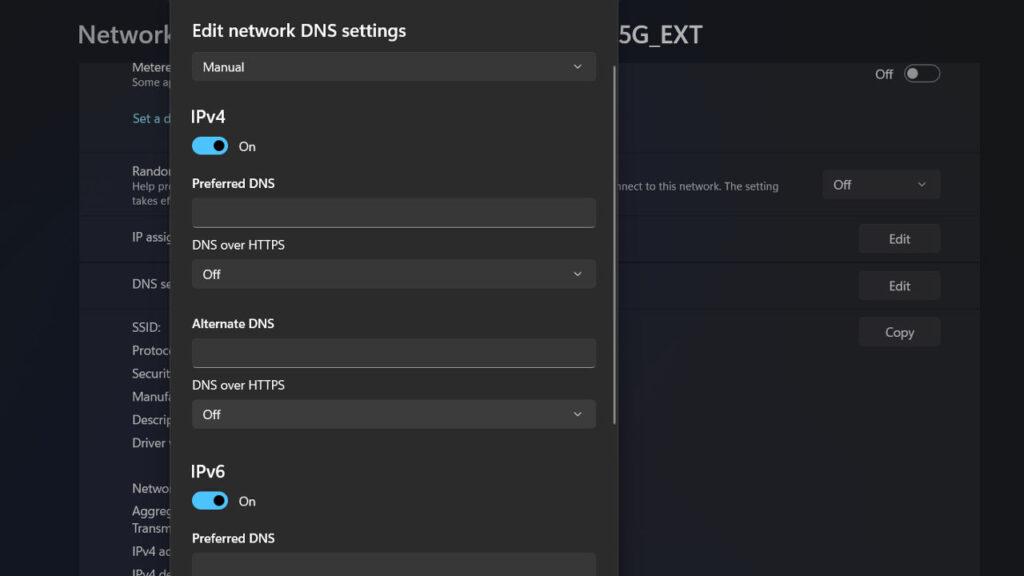Open the Off dropdown for random hardware addresses

coord(880,184)
